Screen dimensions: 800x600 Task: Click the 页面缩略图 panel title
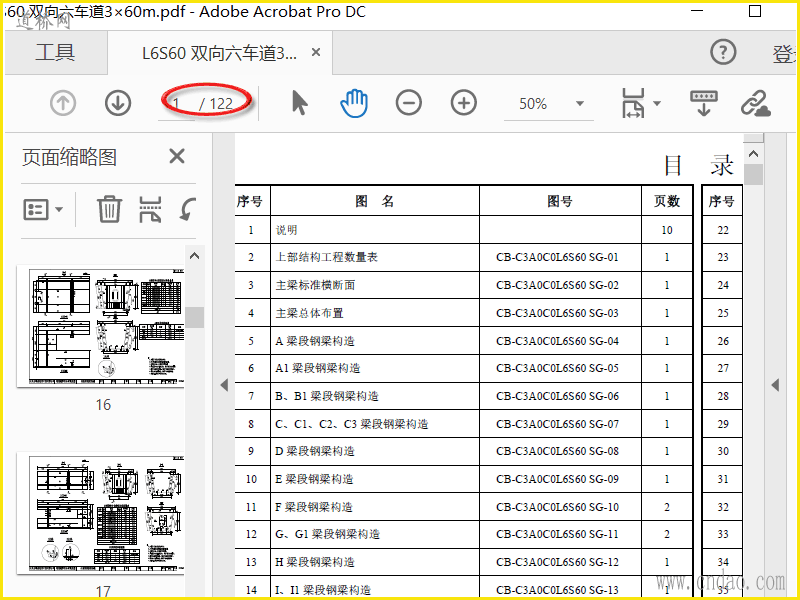(x=69, y=157)
